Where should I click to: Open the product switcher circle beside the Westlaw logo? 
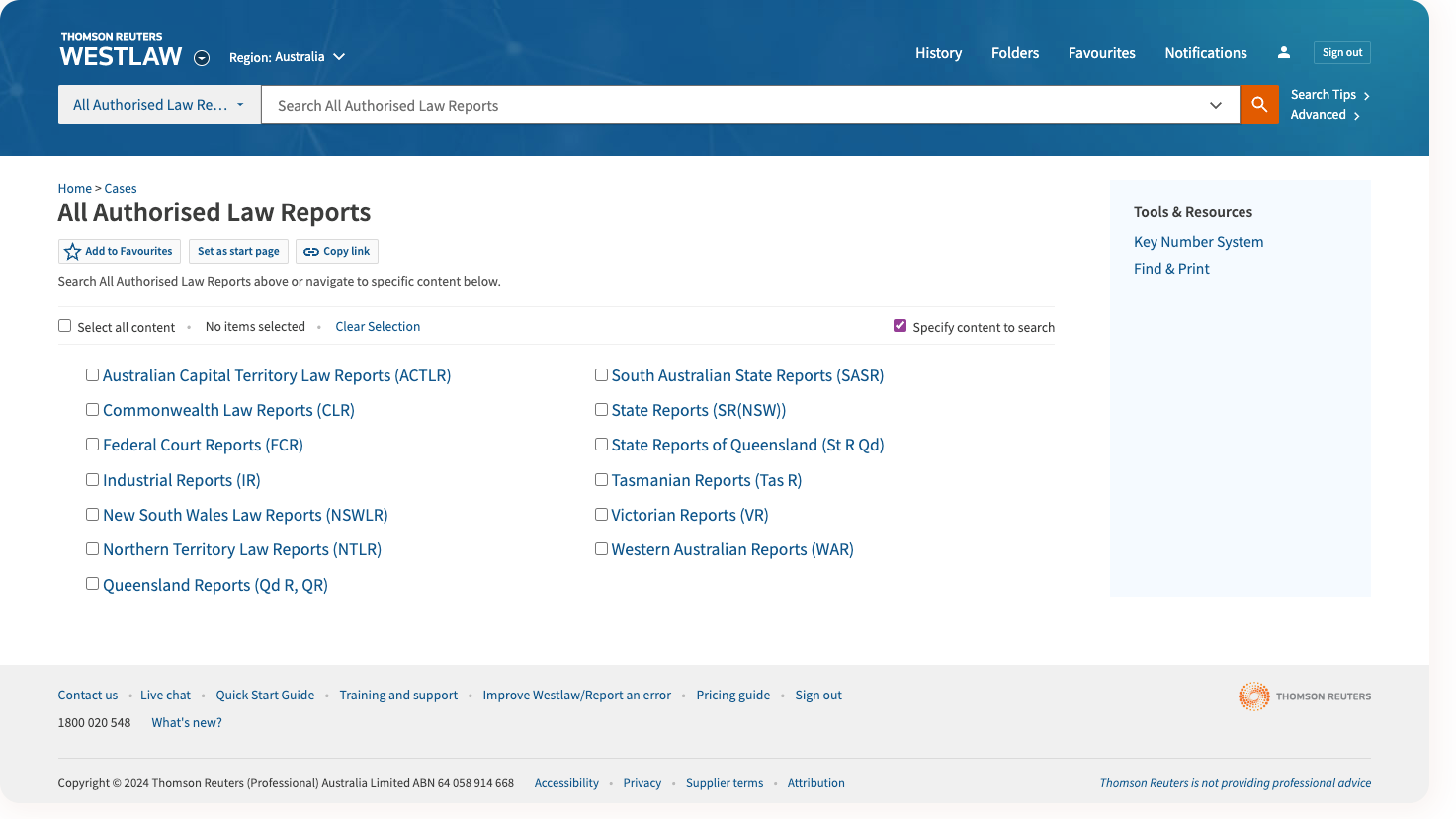coord(201,58)
